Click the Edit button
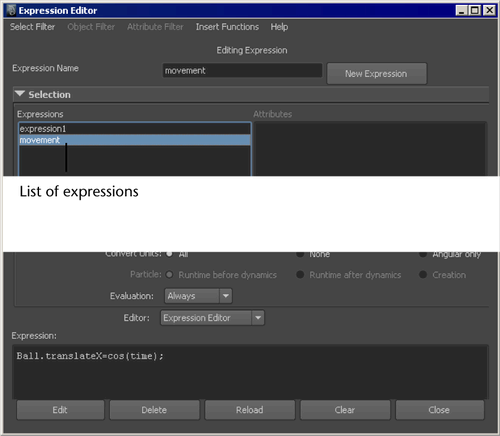500x436 pixels. pyautogui.click(x=60, y=410)
